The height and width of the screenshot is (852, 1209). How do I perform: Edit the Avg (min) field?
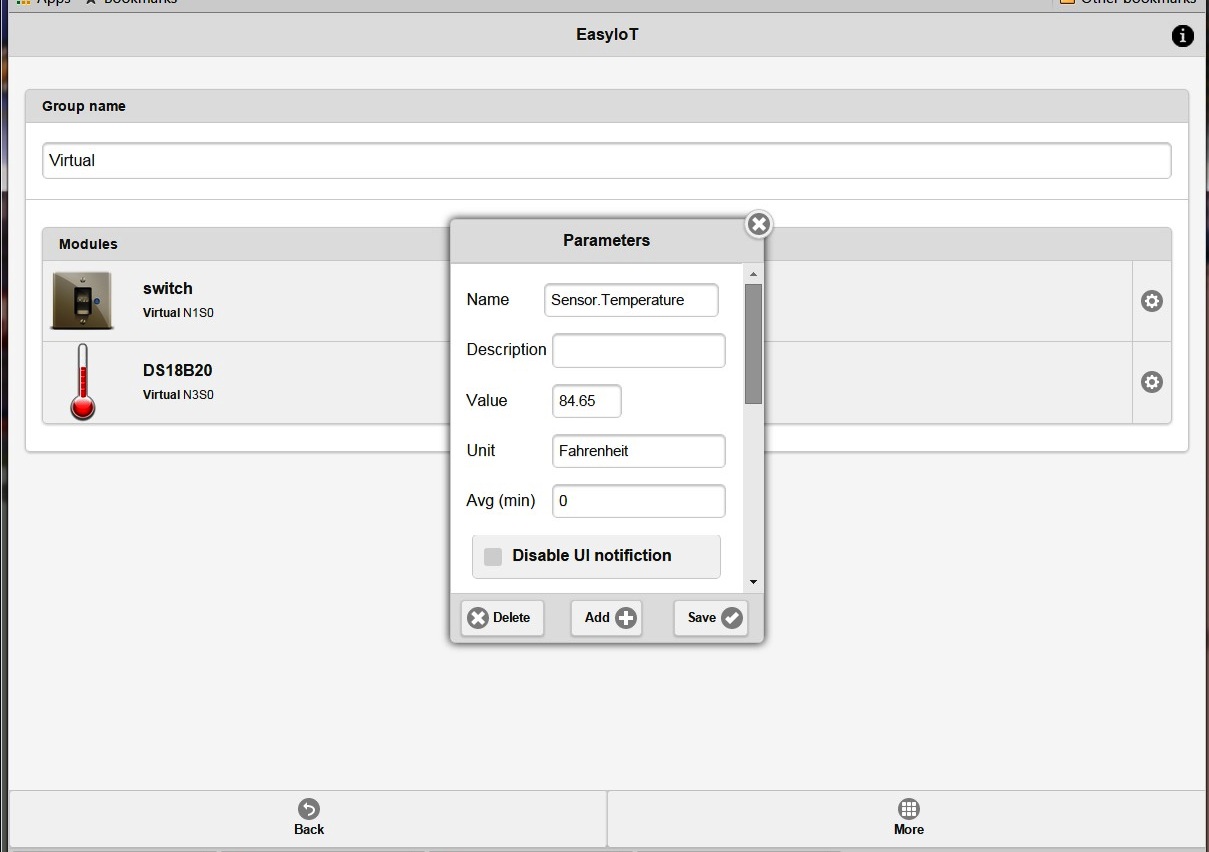(638, 501)
